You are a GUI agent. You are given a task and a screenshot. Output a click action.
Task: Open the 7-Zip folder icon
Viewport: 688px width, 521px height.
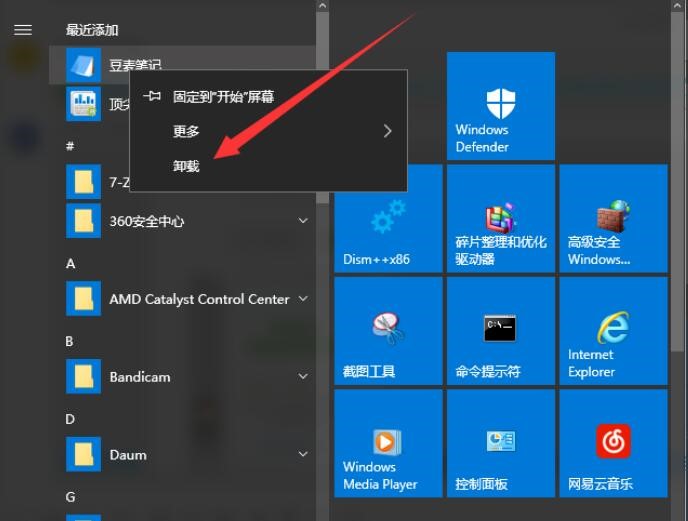coord(83,182)
